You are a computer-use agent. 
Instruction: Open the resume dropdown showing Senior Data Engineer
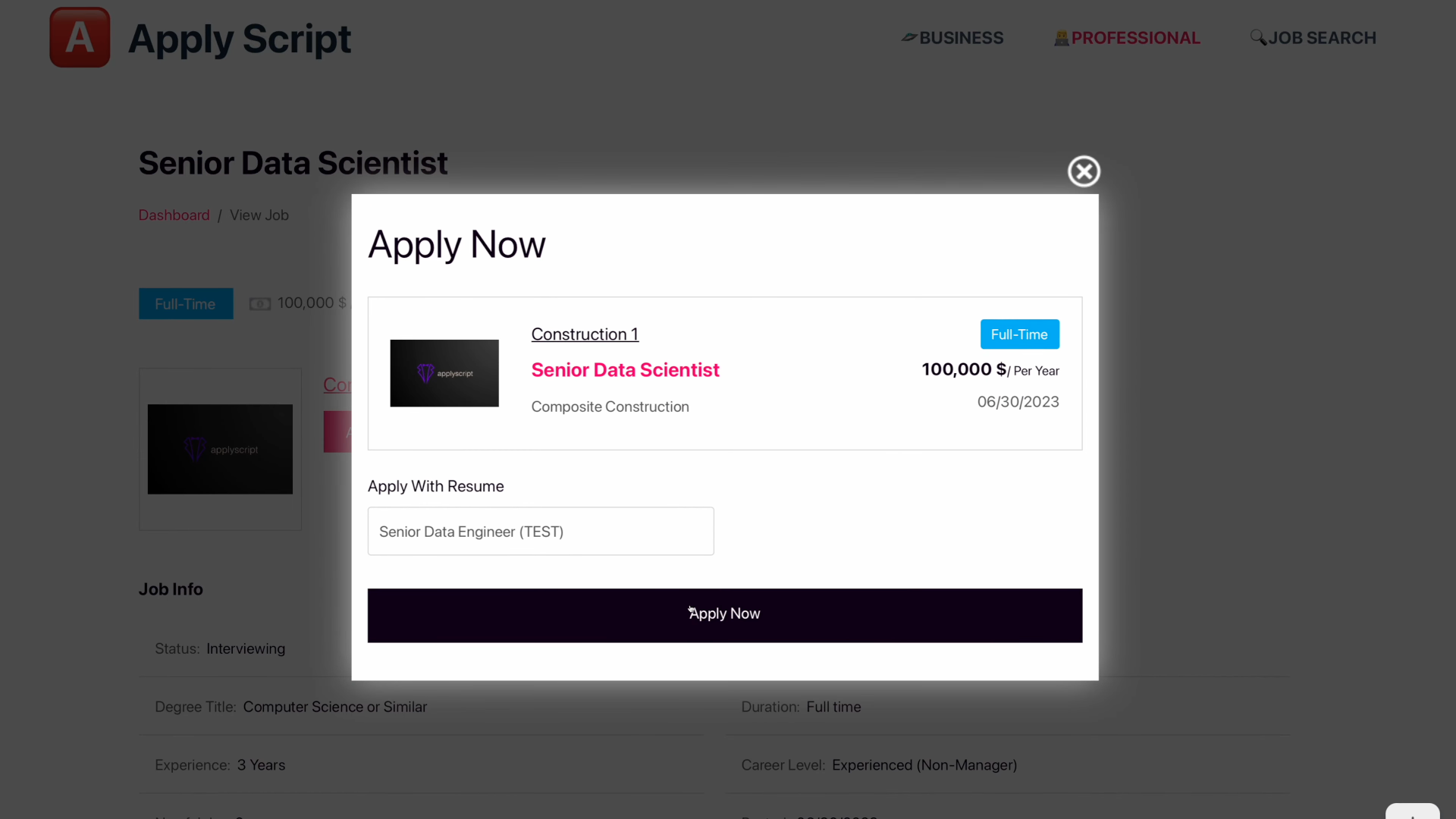coord(541,532)
